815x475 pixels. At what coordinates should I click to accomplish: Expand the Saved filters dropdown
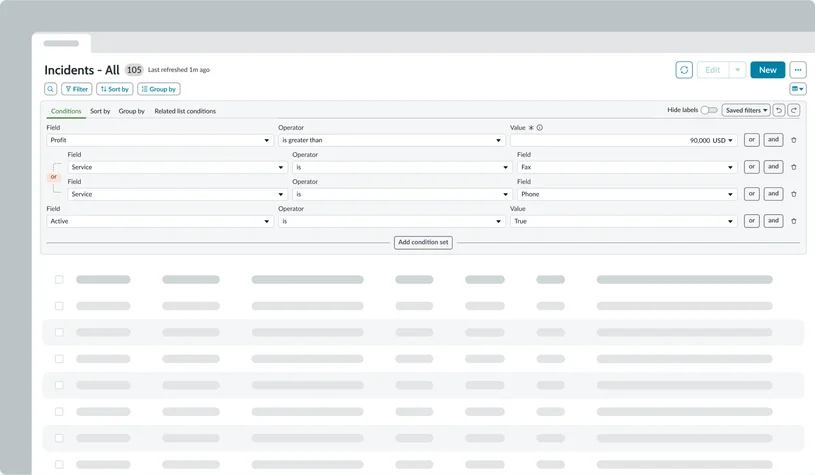[x=746, y=110]
